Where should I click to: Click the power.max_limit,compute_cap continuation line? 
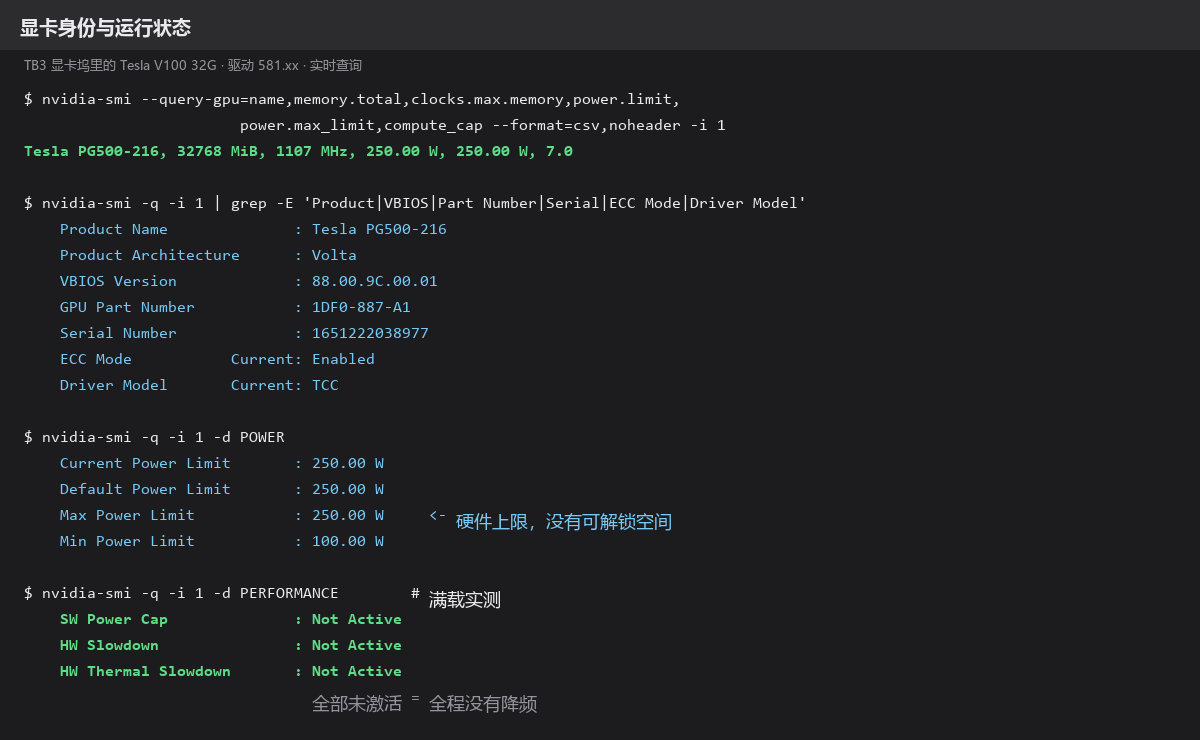[483, 125]
